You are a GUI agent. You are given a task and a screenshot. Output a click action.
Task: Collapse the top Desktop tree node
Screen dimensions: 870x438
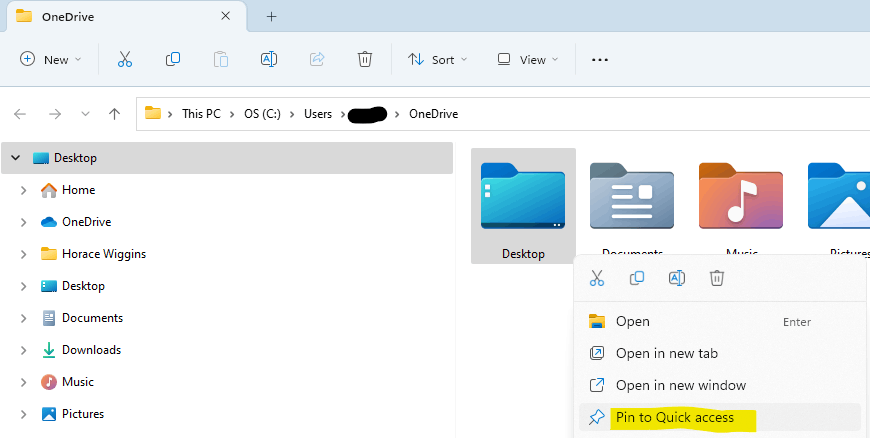pos(16,158)
